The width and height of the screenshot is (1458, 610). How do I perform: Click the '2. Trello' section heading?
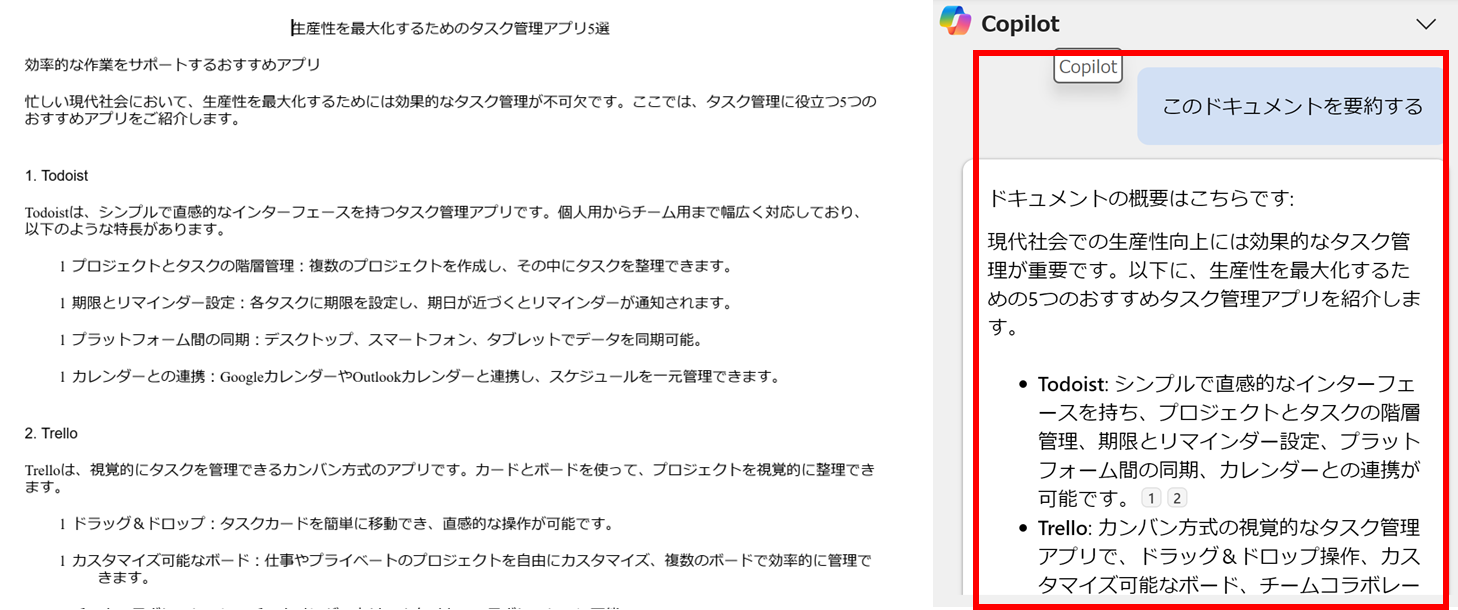coord(51,433)
